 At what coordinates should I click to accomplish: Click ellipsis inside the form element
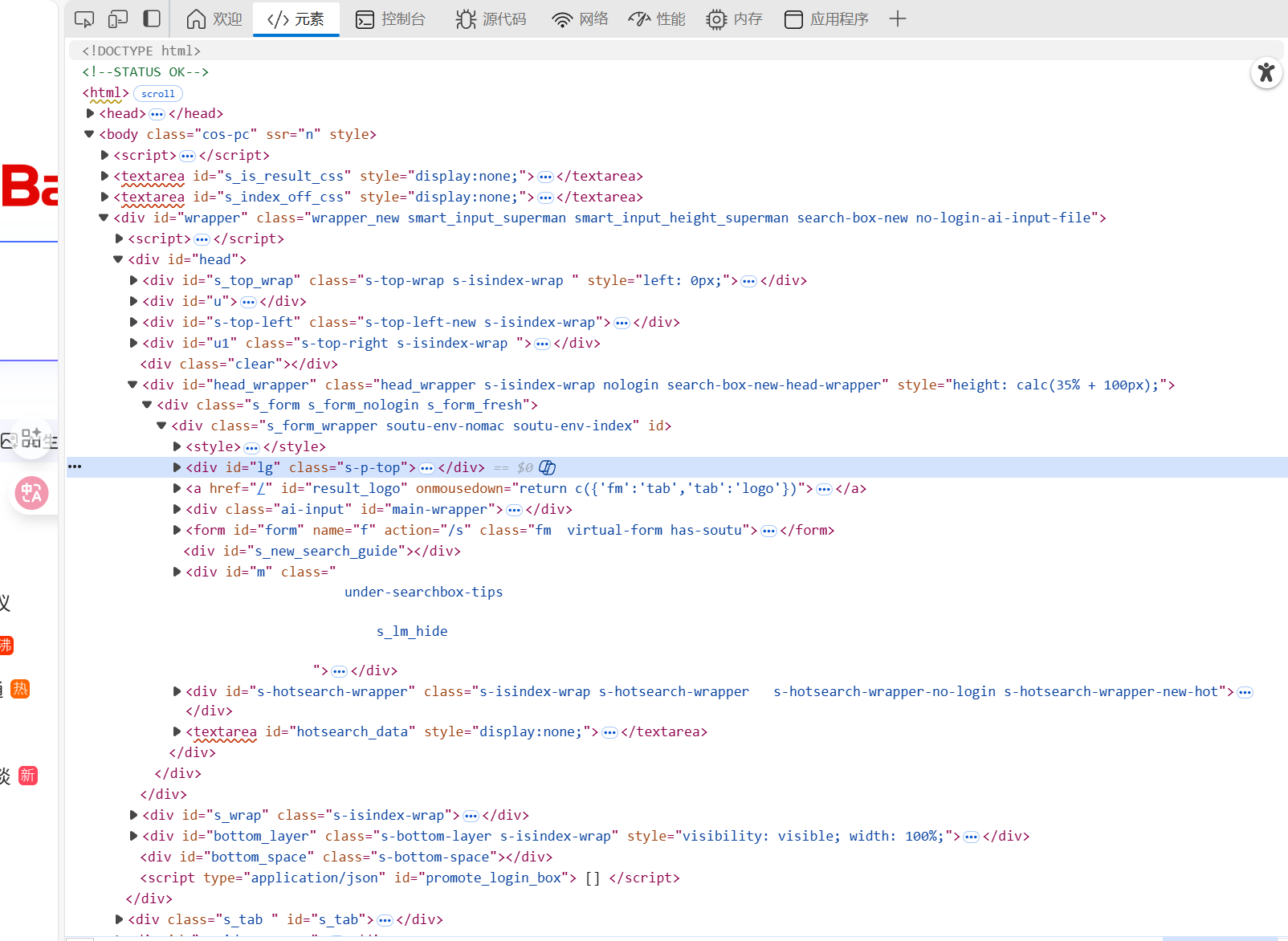(x=768, y=532)
